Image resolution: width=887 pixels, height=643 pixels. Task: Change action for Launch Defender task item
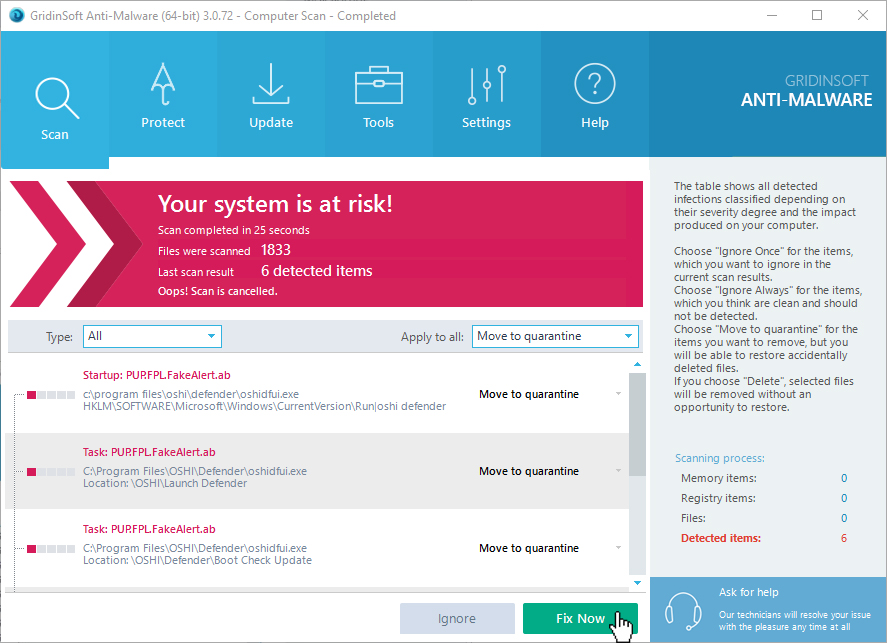click(x=550, y=471)
